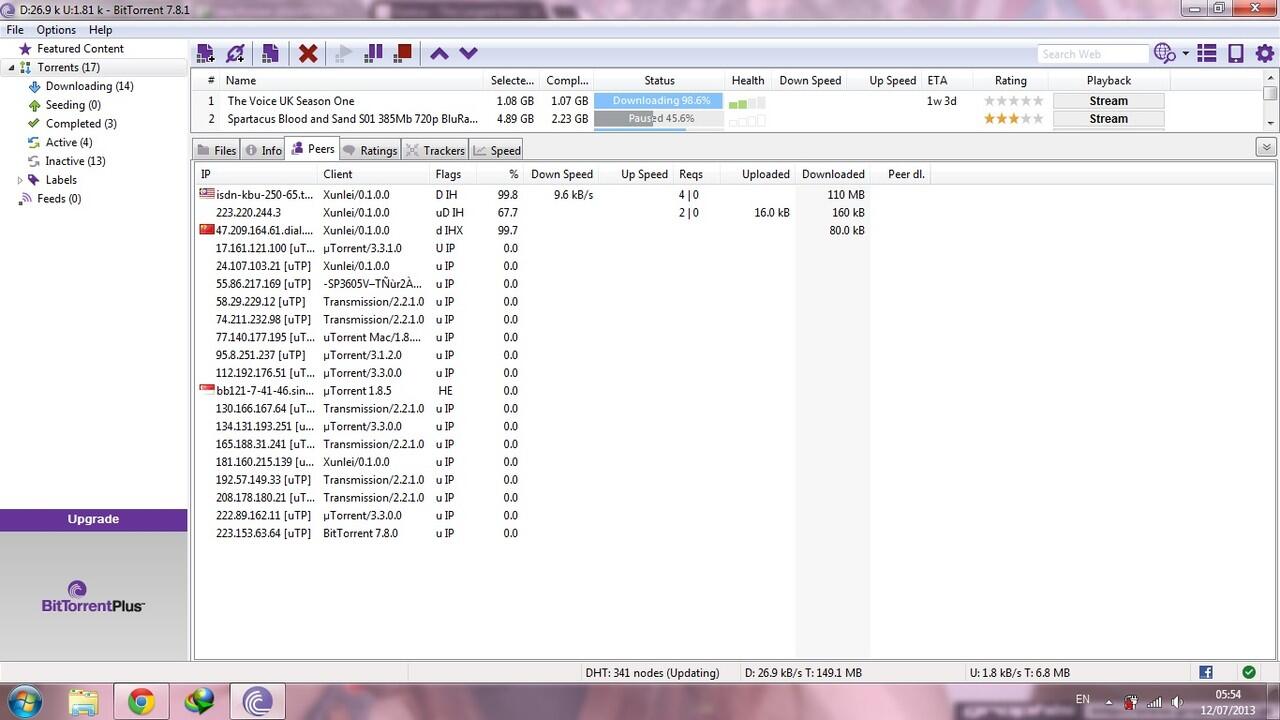Switch to the Files tab
1280x720 pixels.
tap(217, 150)
